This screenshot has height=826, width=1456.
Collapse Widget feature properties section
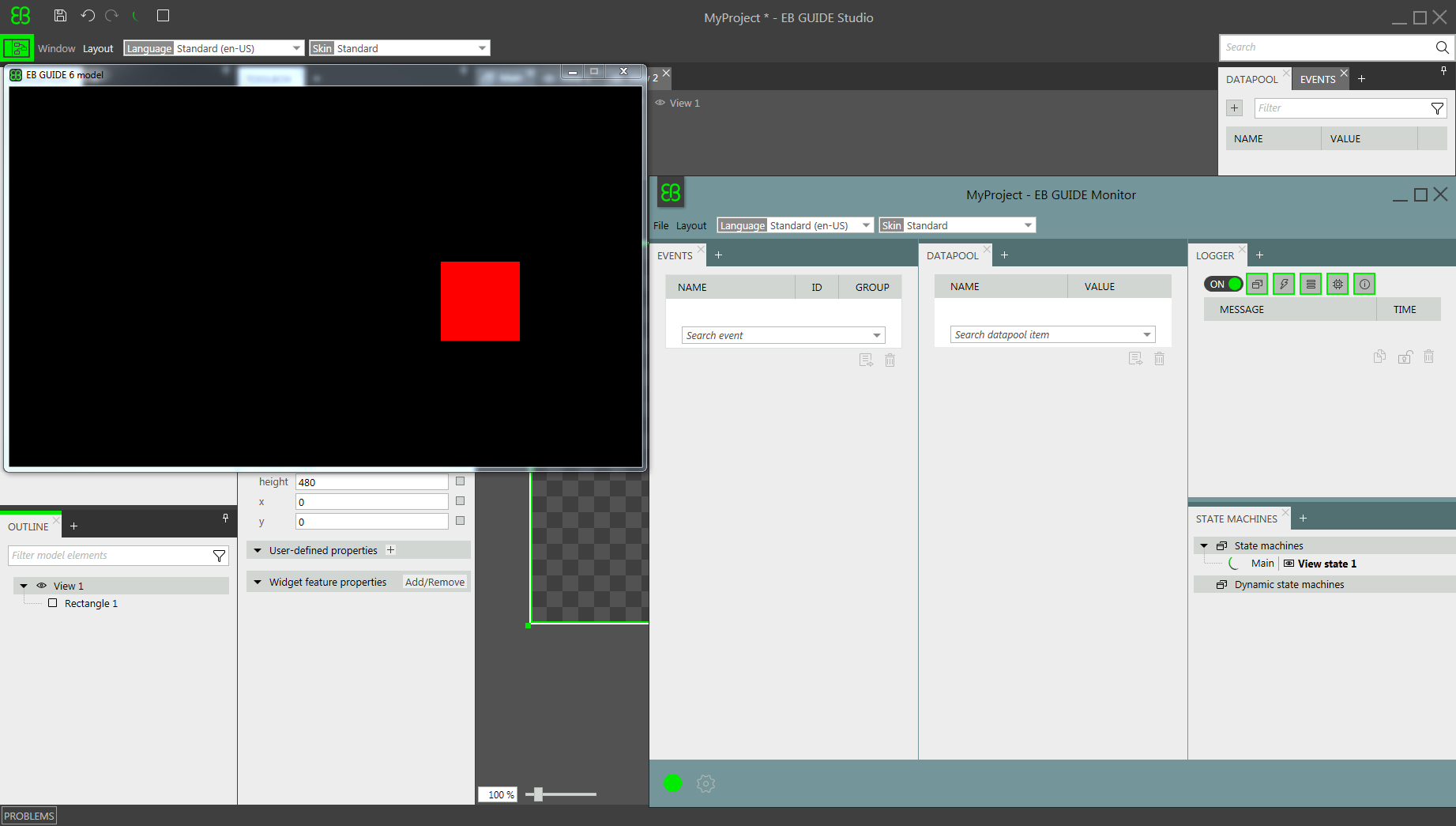click(258, 582)
